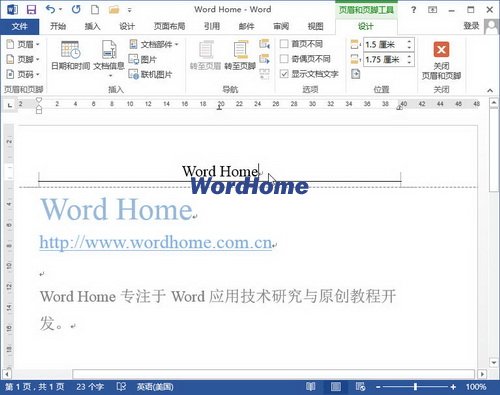Adjust the zoom slider handle
500x395 pixels.
click(415, 387)
